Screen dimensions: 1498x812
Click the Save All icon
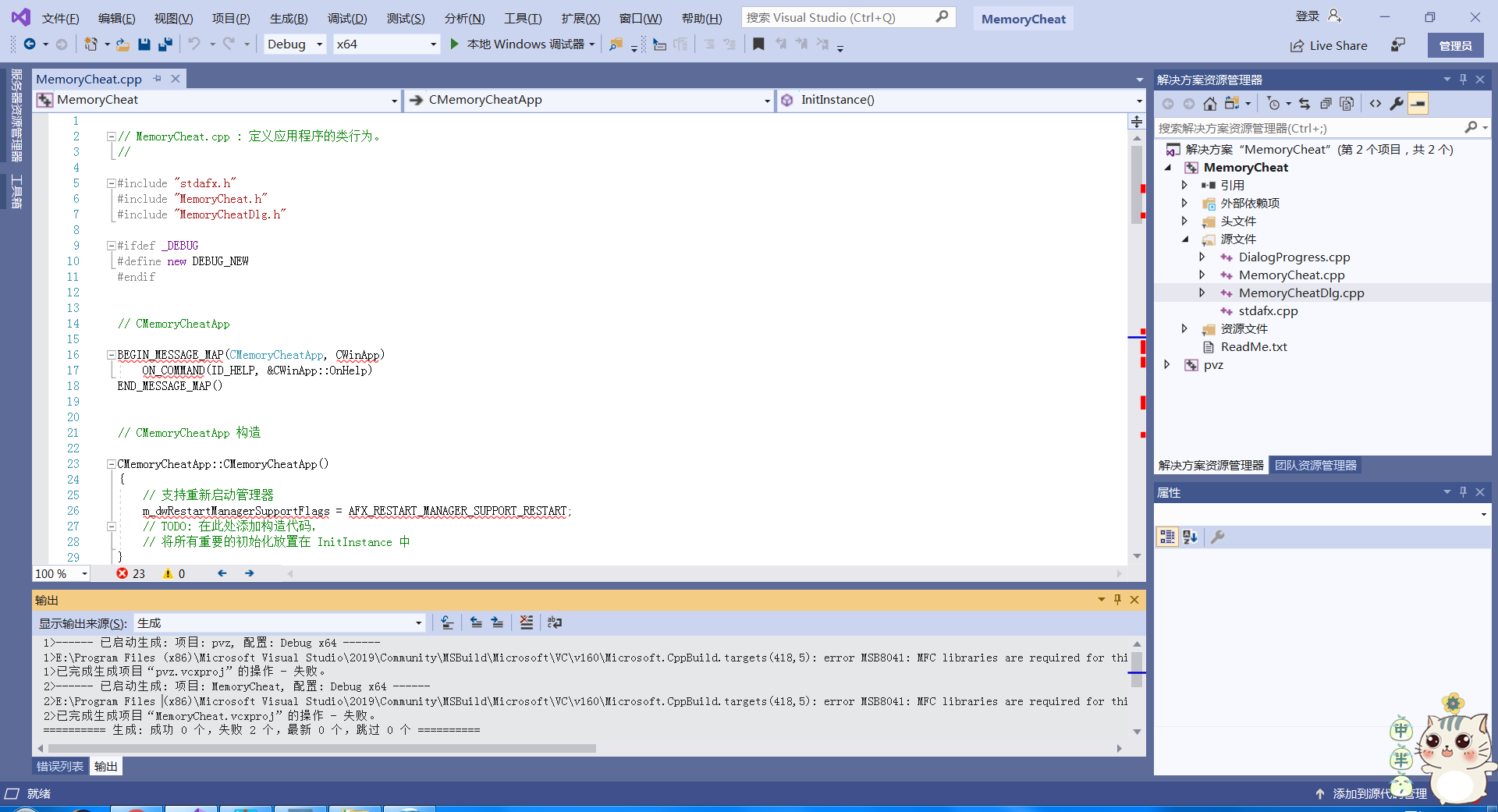coord(165,44)
